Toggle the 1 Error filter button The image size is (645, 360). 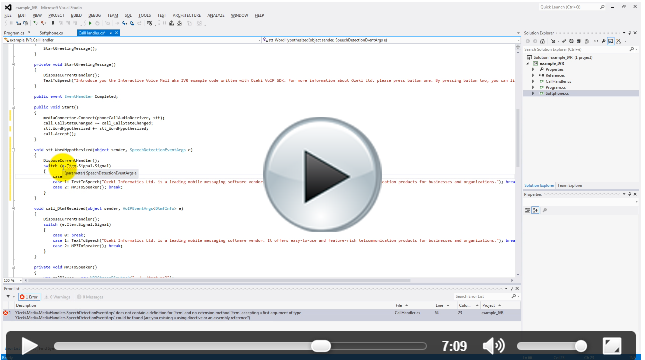click(x=29, y=297)
